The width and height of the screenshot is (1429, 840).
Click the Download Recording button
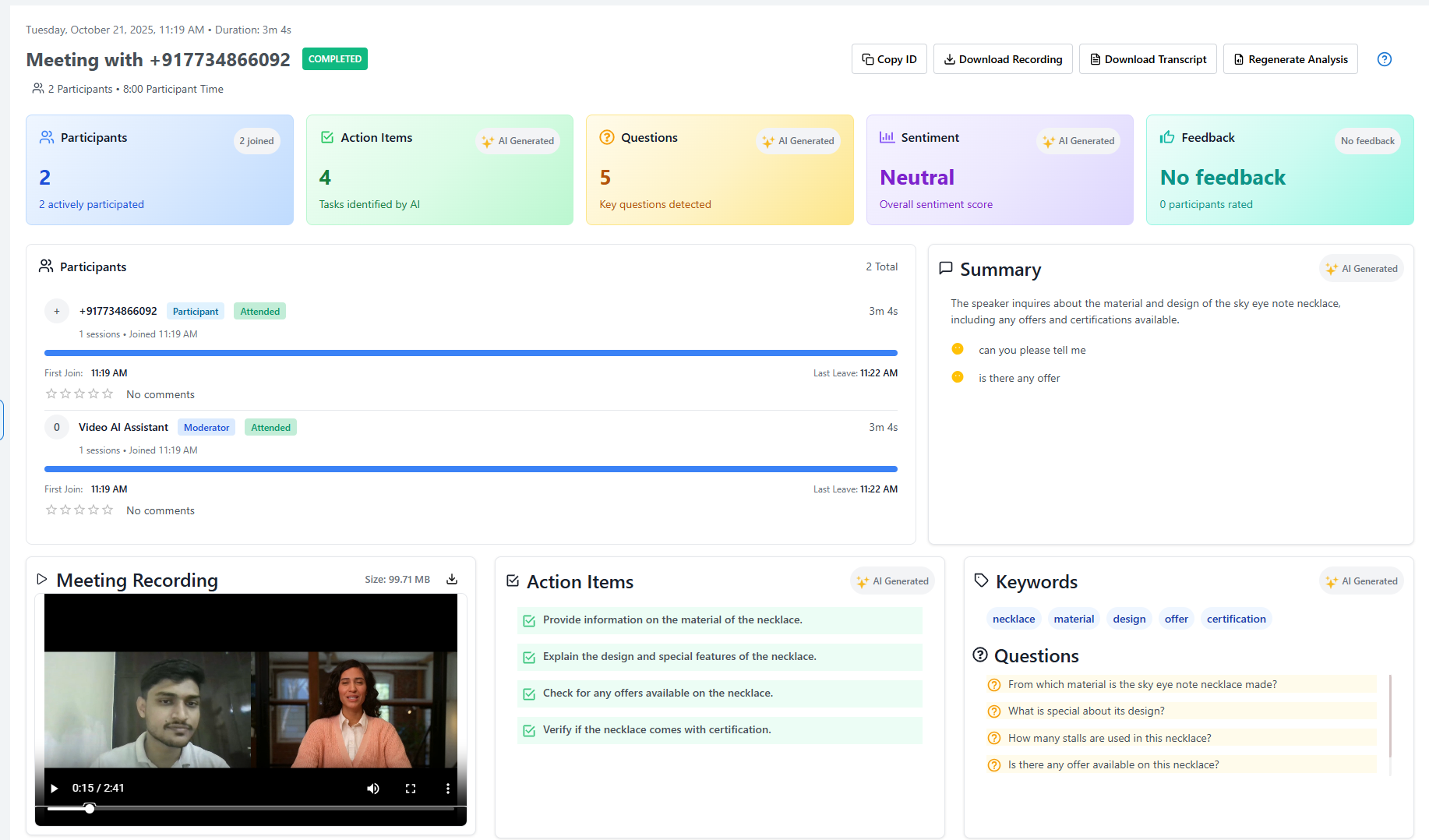[x=1003, y=59]
